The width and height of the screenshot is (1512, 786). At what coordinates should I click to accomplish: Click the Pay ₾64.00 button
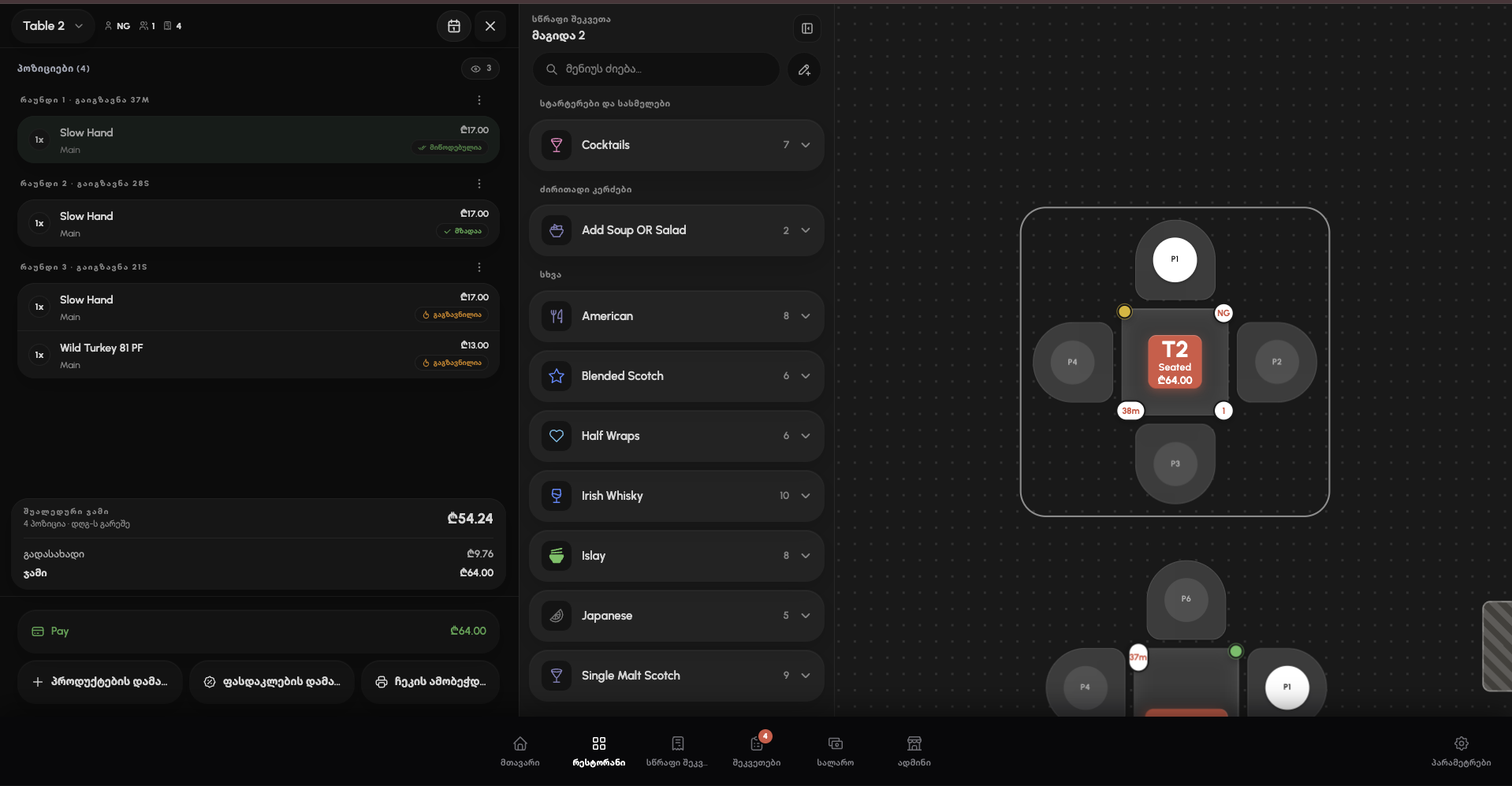pyautogui.click(x=259, y=631)
